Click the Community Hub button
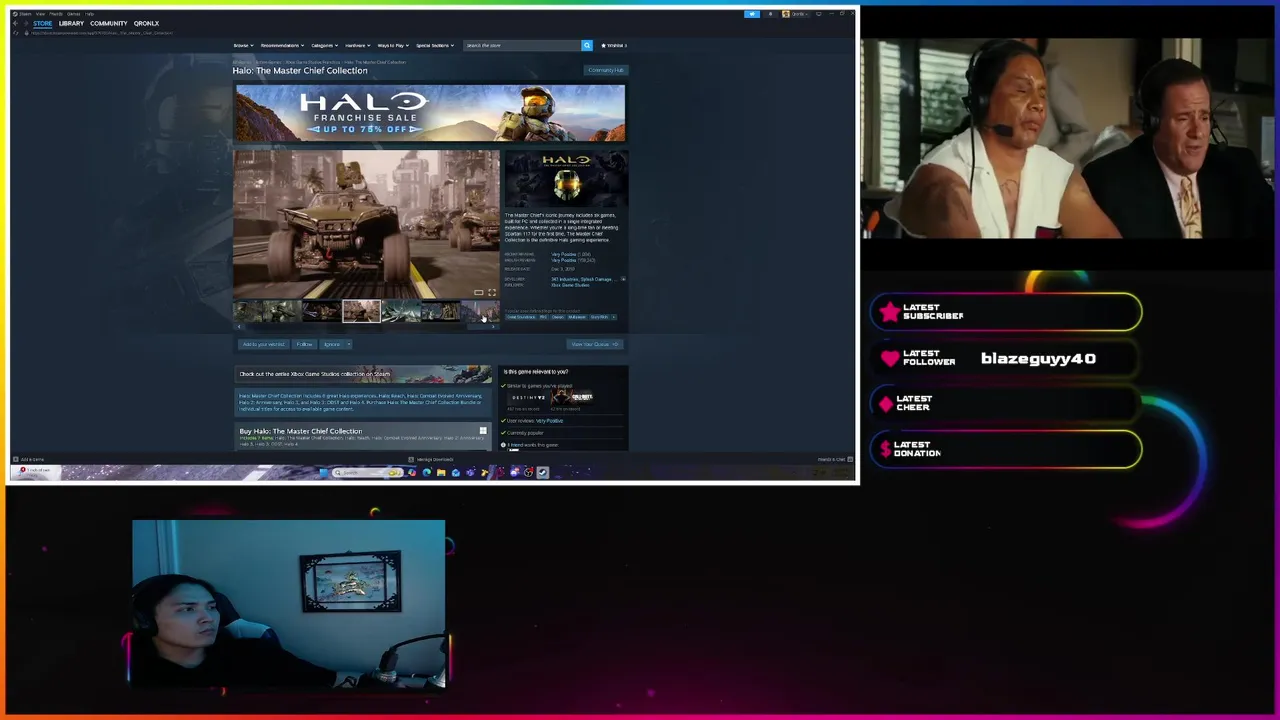This screenshot has width=1280, height=720. (x=606, y=70)
